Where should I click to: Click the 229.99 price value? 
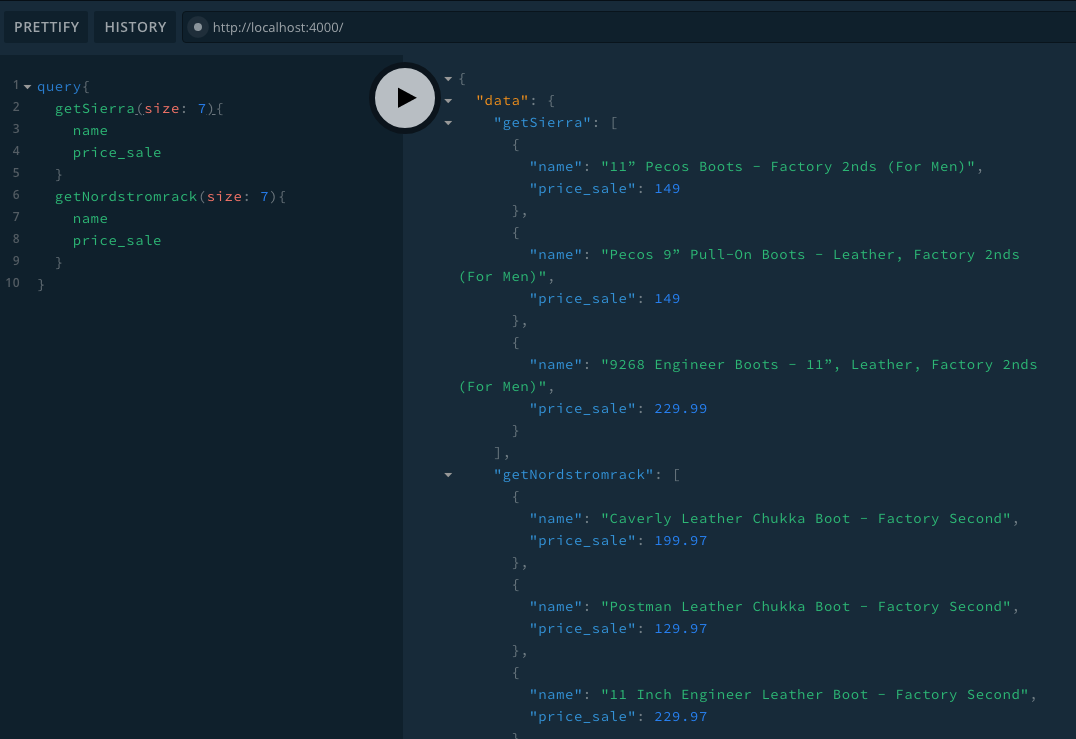[x=681, y=409]
